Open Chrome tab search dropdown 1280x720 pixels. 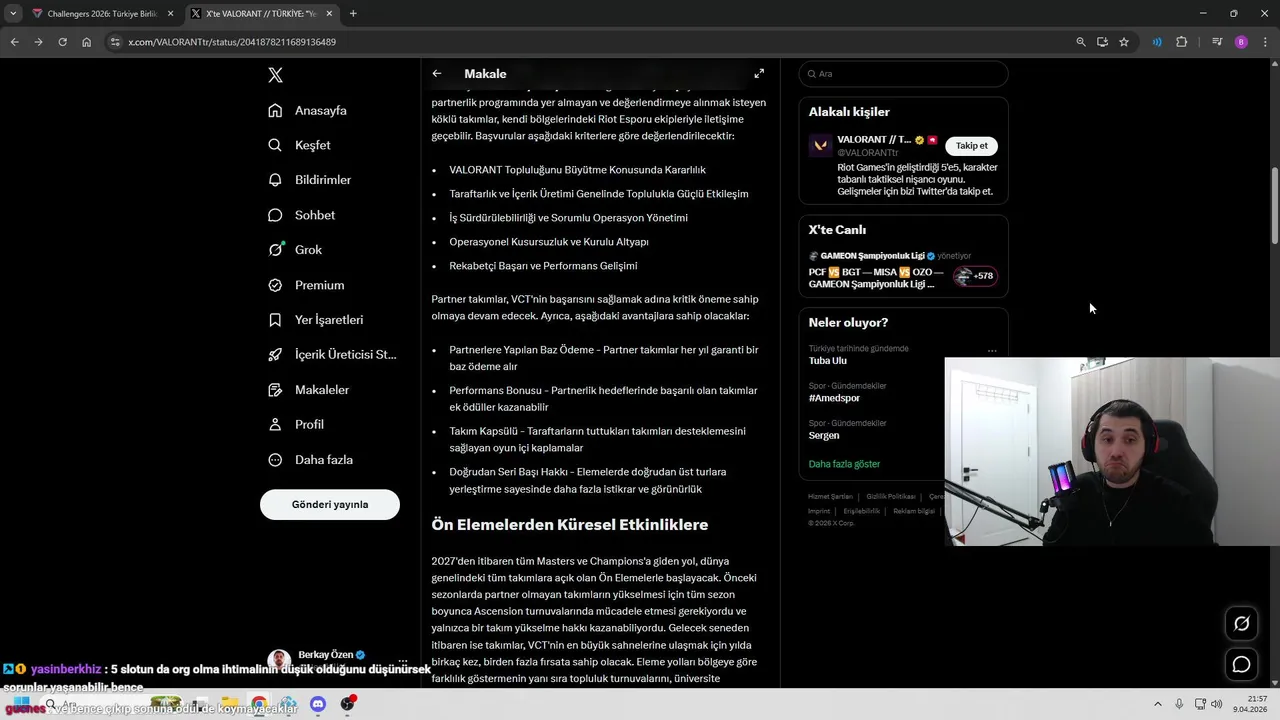click(x=12, y=14)
